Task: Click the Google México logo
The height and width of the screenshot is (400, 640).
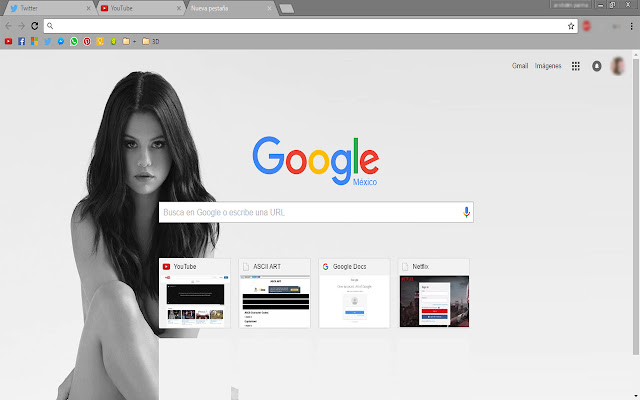Action: pyautogui.click(x=316, y=161)
